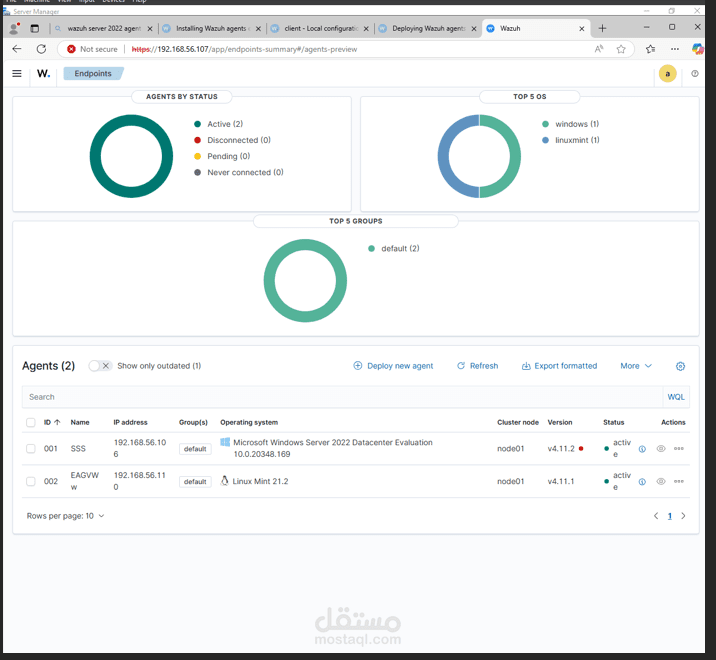The image size is (716, 660).
Task: Go to next page arrow in pagination
Action: [x=683, y=516]
